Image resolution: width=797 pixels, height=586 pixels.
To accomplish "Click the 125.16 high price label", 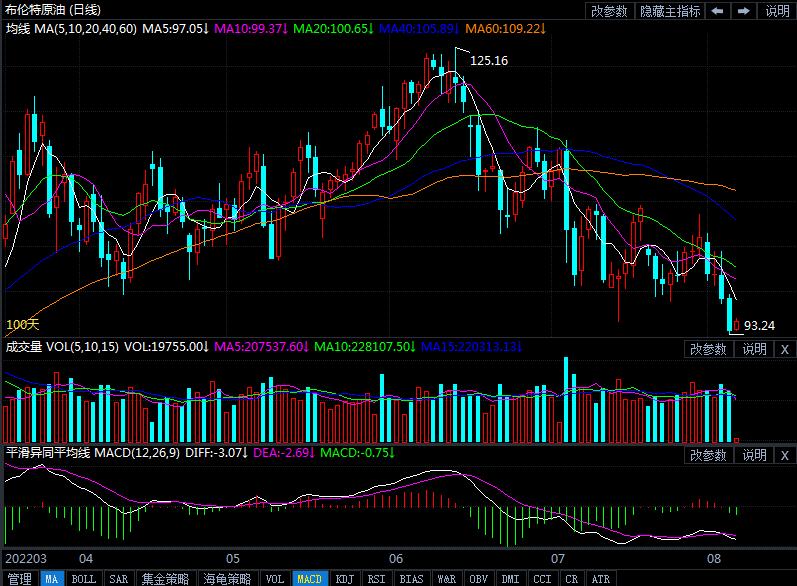I will pos(489,61).
